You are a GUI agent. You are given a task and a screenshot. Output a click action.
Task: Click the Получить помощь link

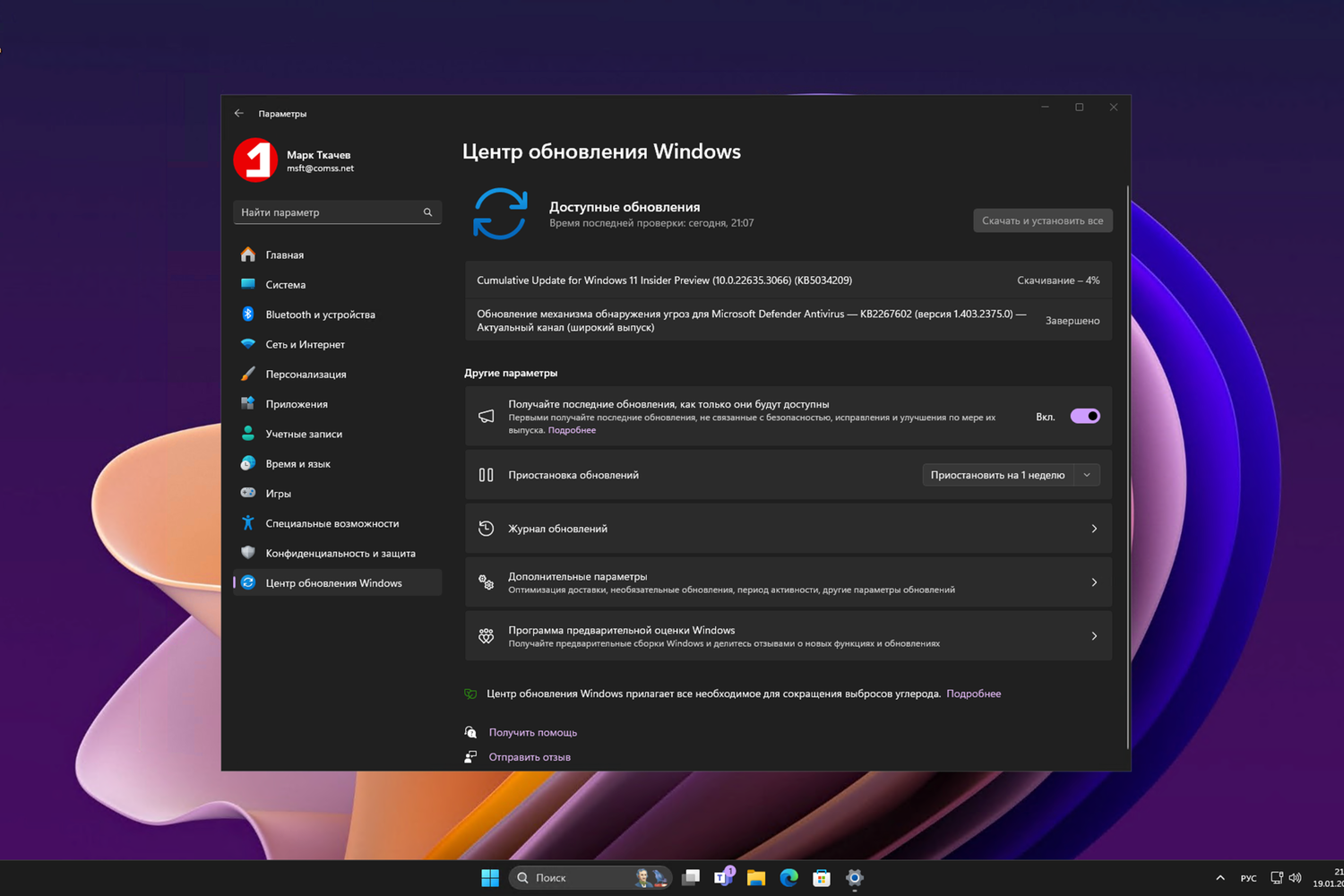click(x=533, y=732)
